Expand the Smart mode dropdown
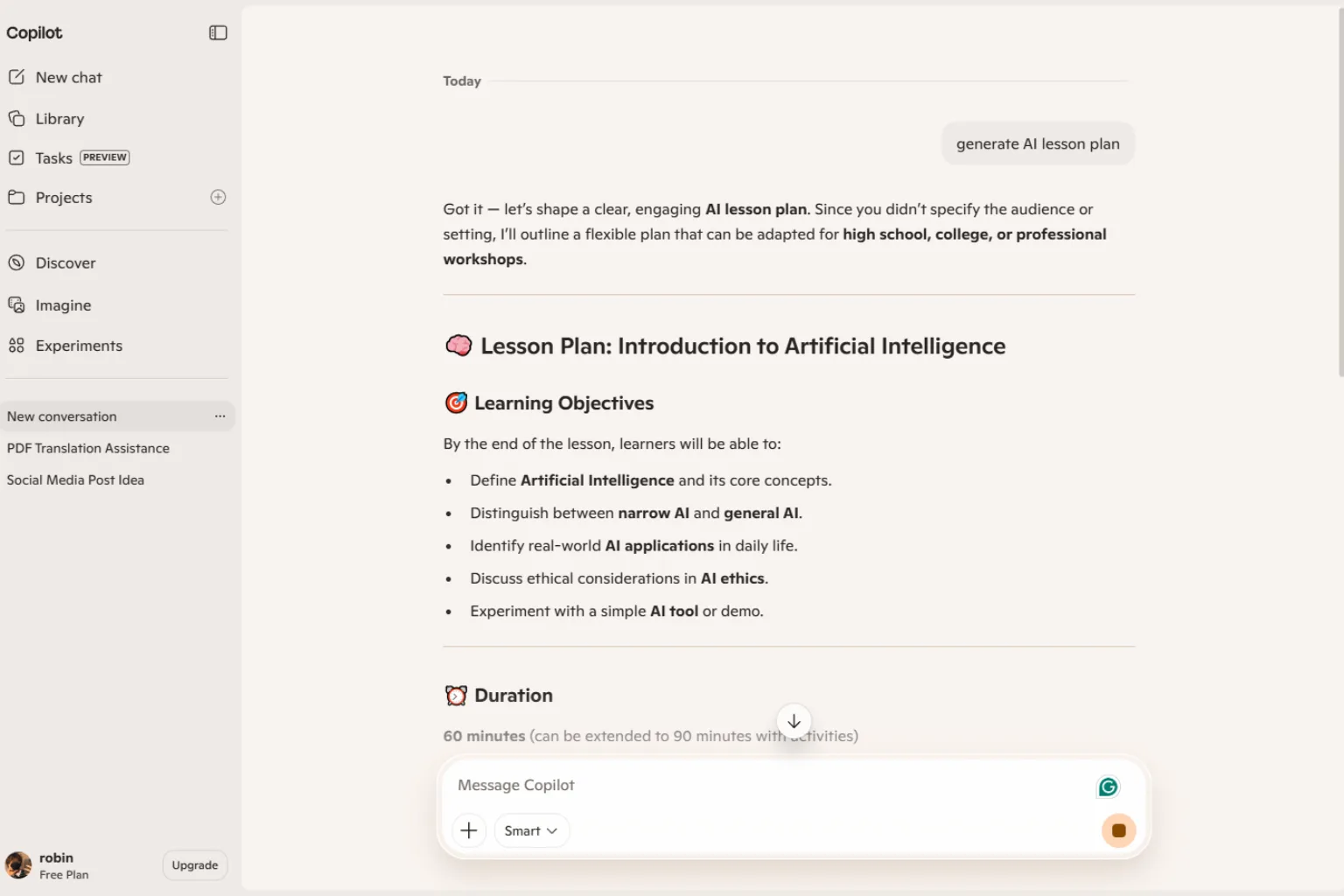Viewport: 1344px width, 896px height. (x=531, y=830)
